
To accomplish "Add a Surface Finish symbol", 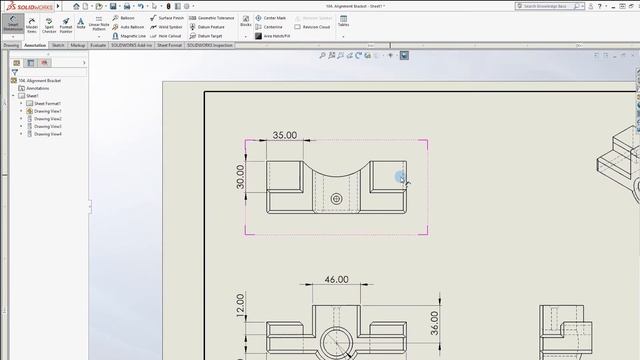I will [167, 18].
